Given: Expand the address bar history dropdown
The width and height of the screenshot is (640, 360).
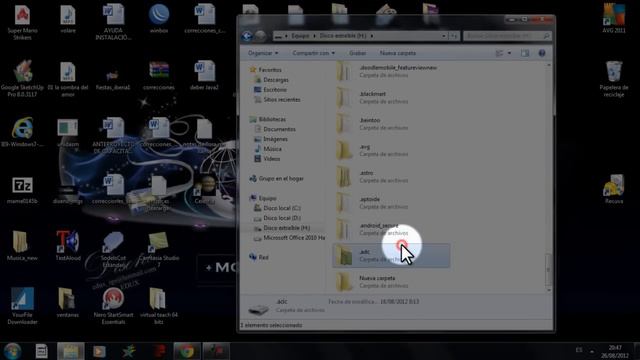Looking at the screenshot, I should [x=444, y=36].
